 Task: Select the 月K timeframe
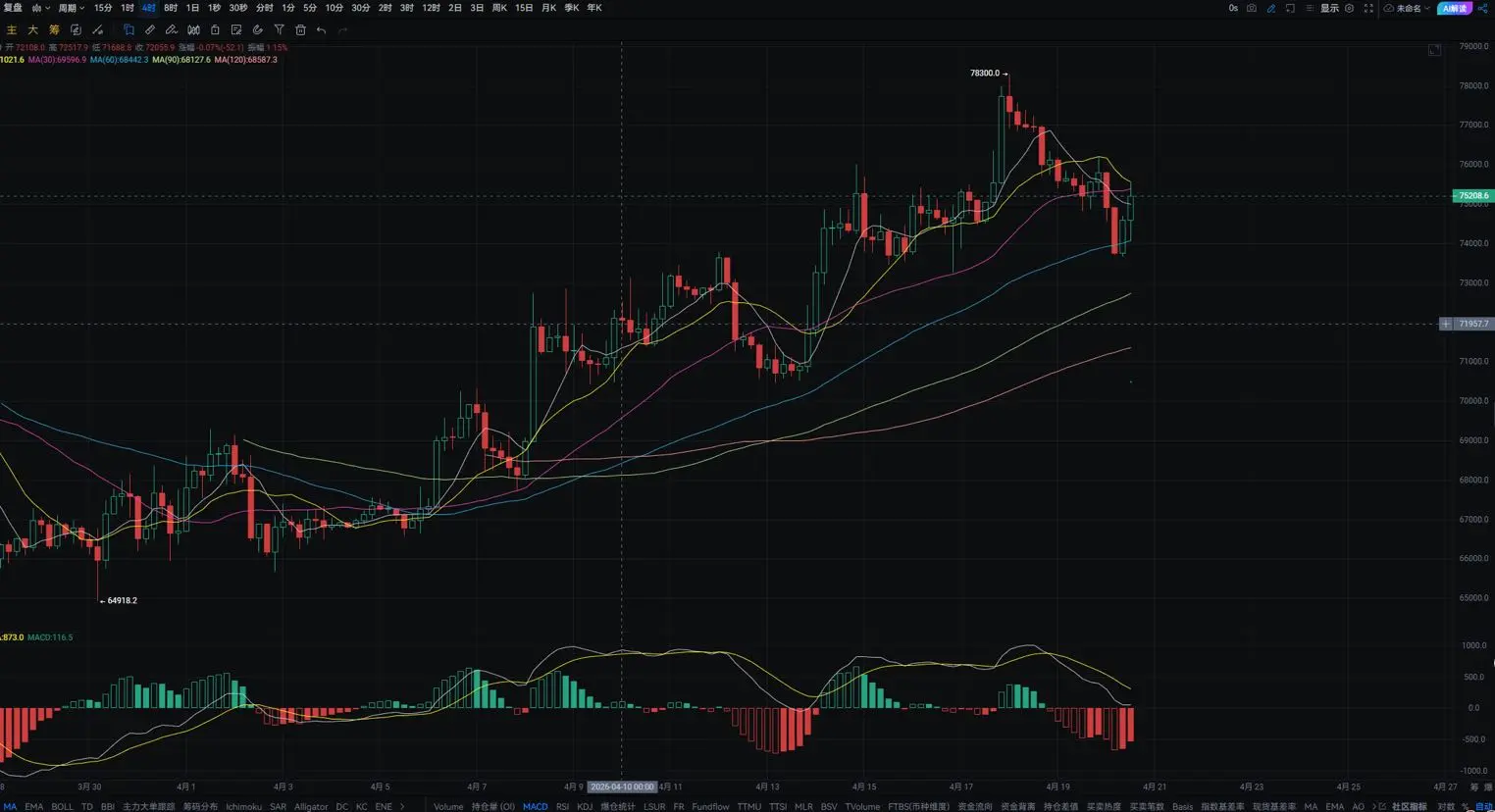(x=548, y=8)
